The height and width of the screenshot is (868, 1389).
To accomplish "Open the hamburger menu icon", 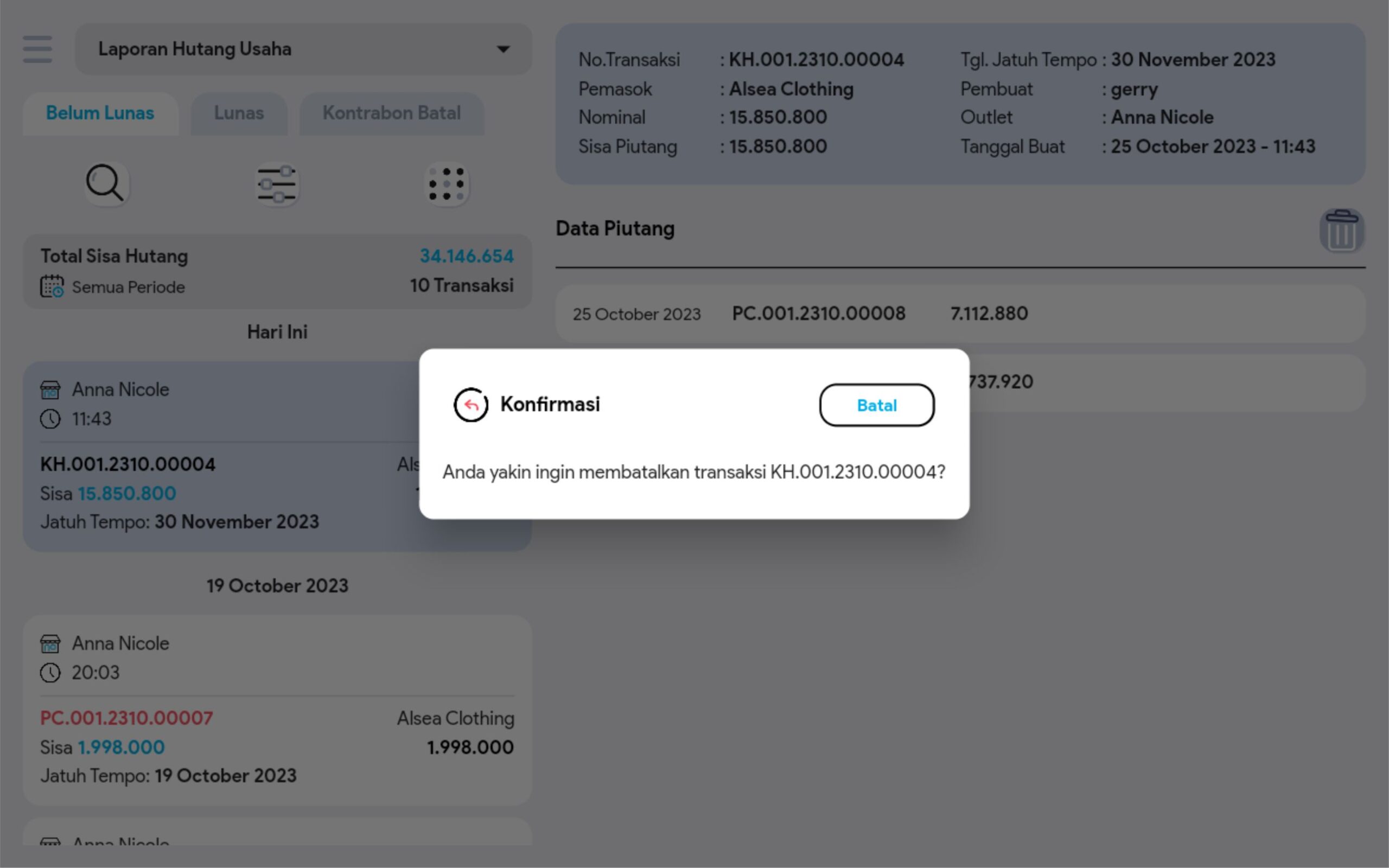I will (x=37, y=49).
